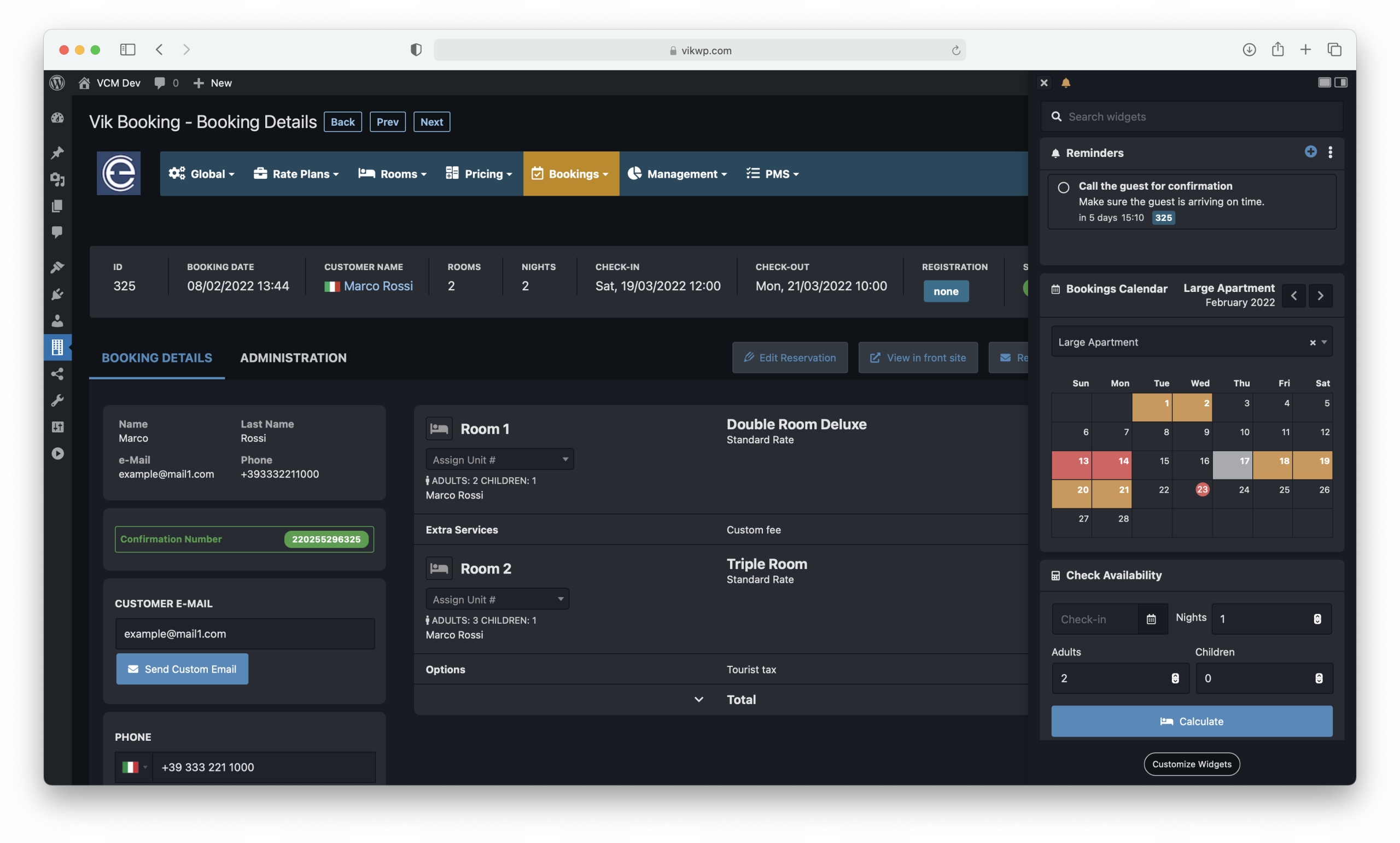The width and height of the screenshot is (1400, 843).
Task: Click the Send Custom Email button
Action: [183, 669]
